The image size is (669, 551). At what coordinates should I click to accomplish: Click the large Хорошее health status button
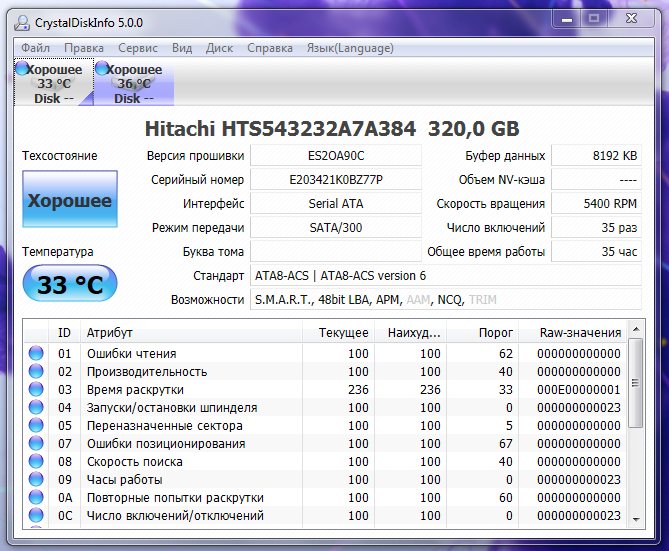(70, 199)
